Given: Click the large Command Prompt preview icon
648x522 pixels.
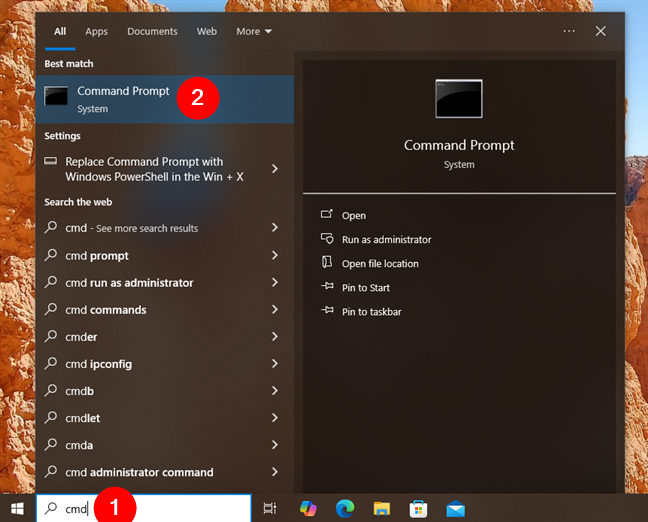Looking at the screenshot, I should [459, 99].
